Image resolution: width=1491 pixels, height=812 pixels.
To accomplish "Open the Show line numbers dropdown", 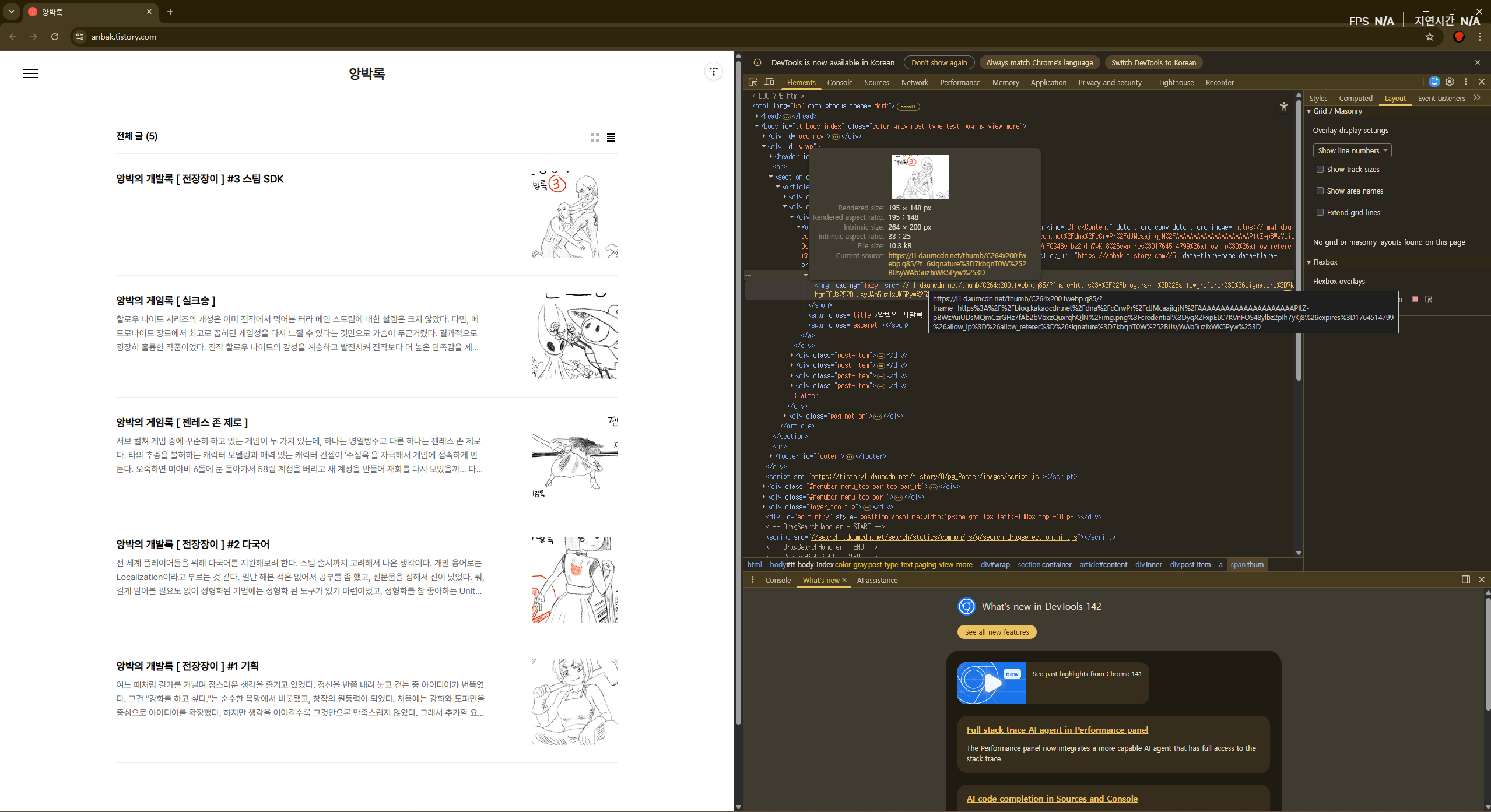I will click(1352, 150).
